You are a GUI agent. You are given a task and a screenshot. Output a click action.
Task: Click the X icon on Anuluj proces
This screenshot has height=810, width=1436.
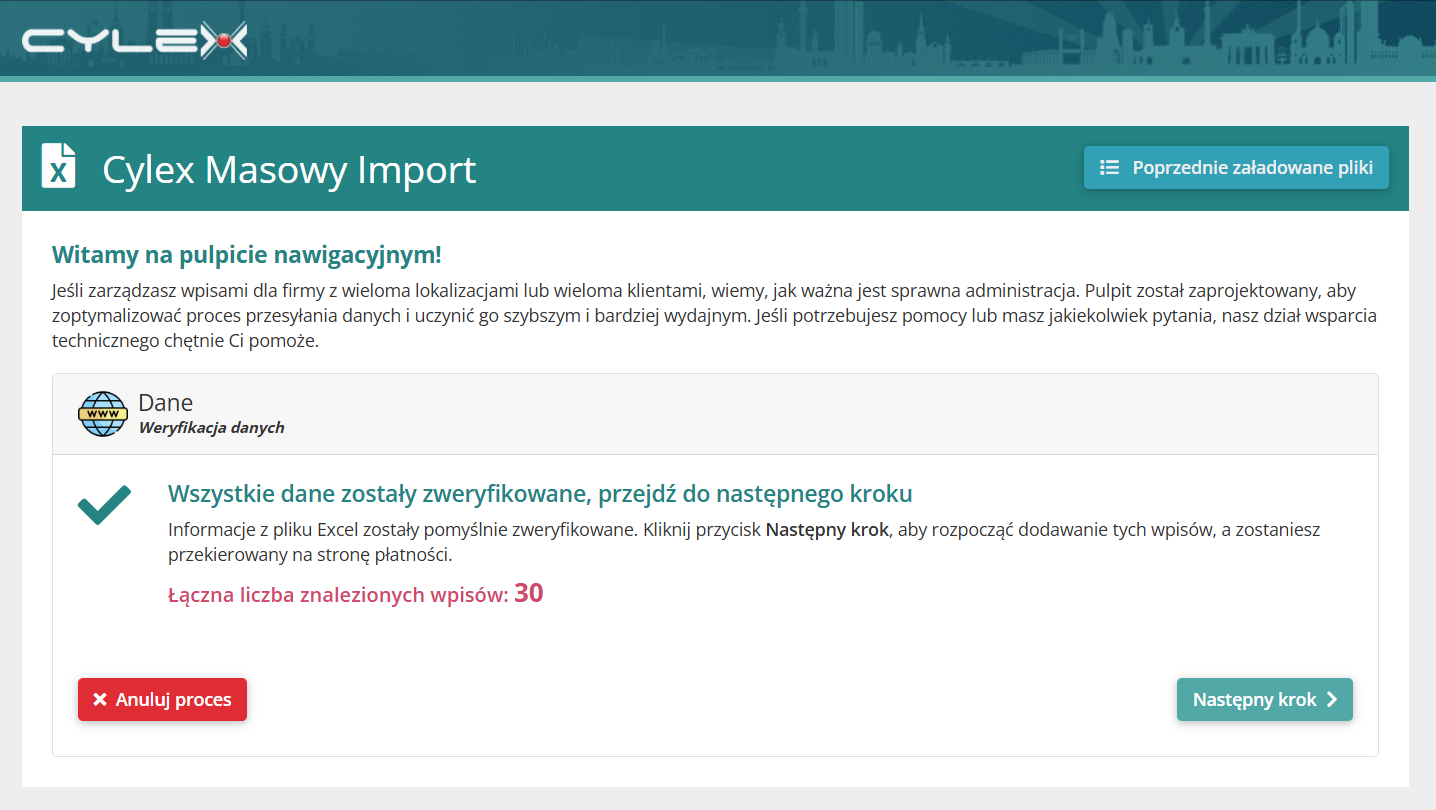coord(100,700)
